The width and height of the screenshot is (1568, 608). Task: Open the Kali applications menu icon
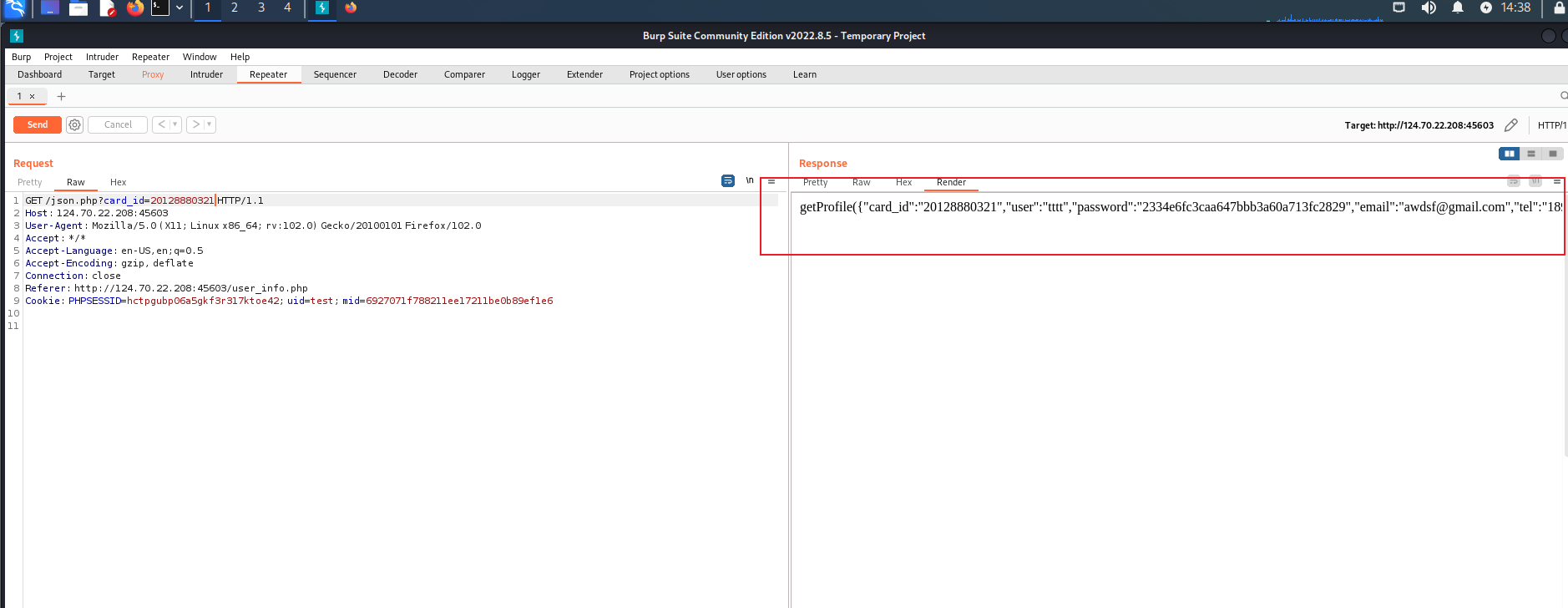pyautogui.click(x=15, y=8)
